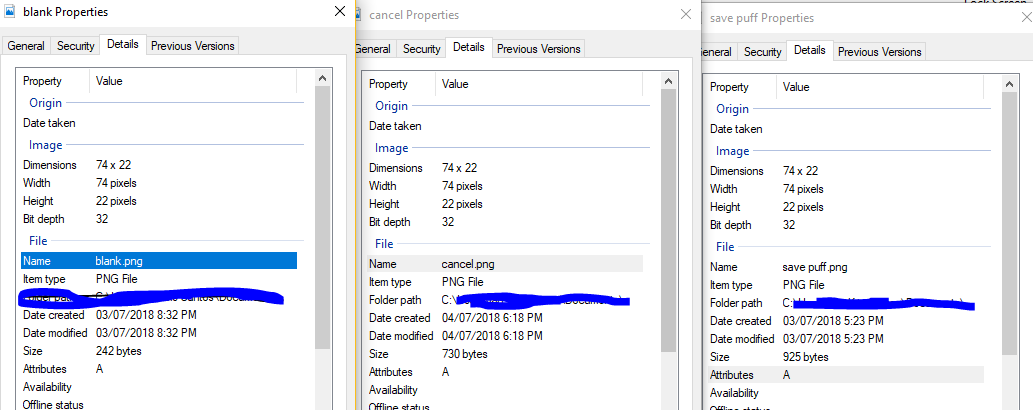The image size is (1033, 410).
Task: Open Security tab in blank Properties
Action: tap(75, 46)
